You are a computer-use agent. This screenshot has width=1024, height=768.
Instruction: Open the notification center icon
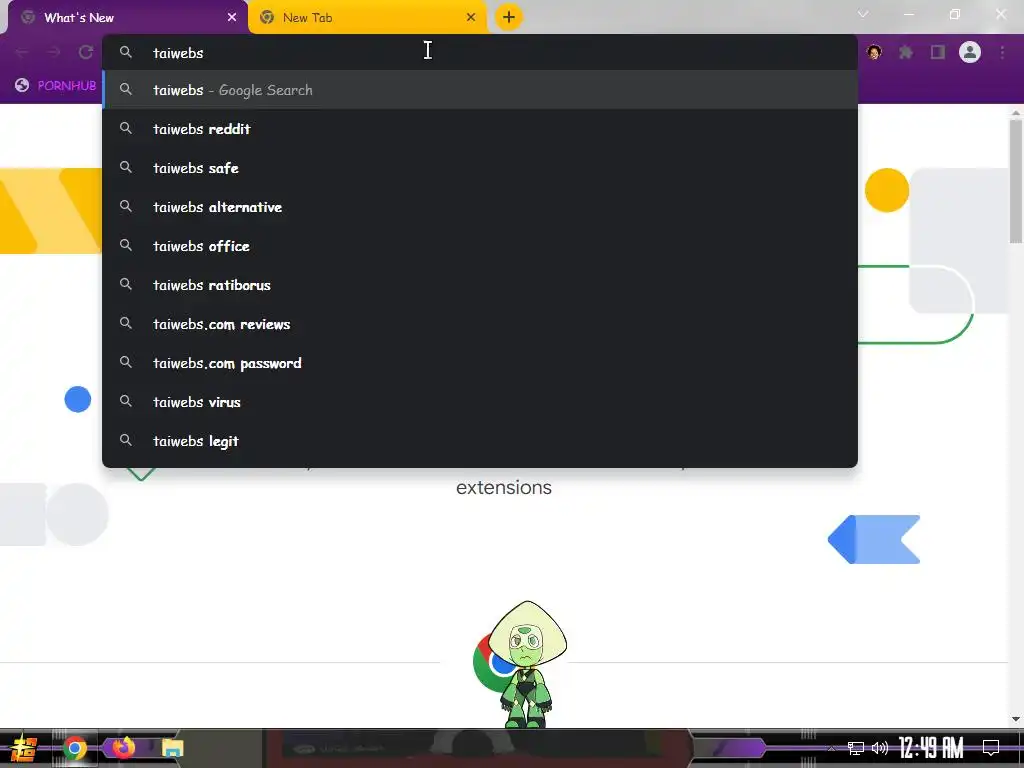[x=991, y=748]
